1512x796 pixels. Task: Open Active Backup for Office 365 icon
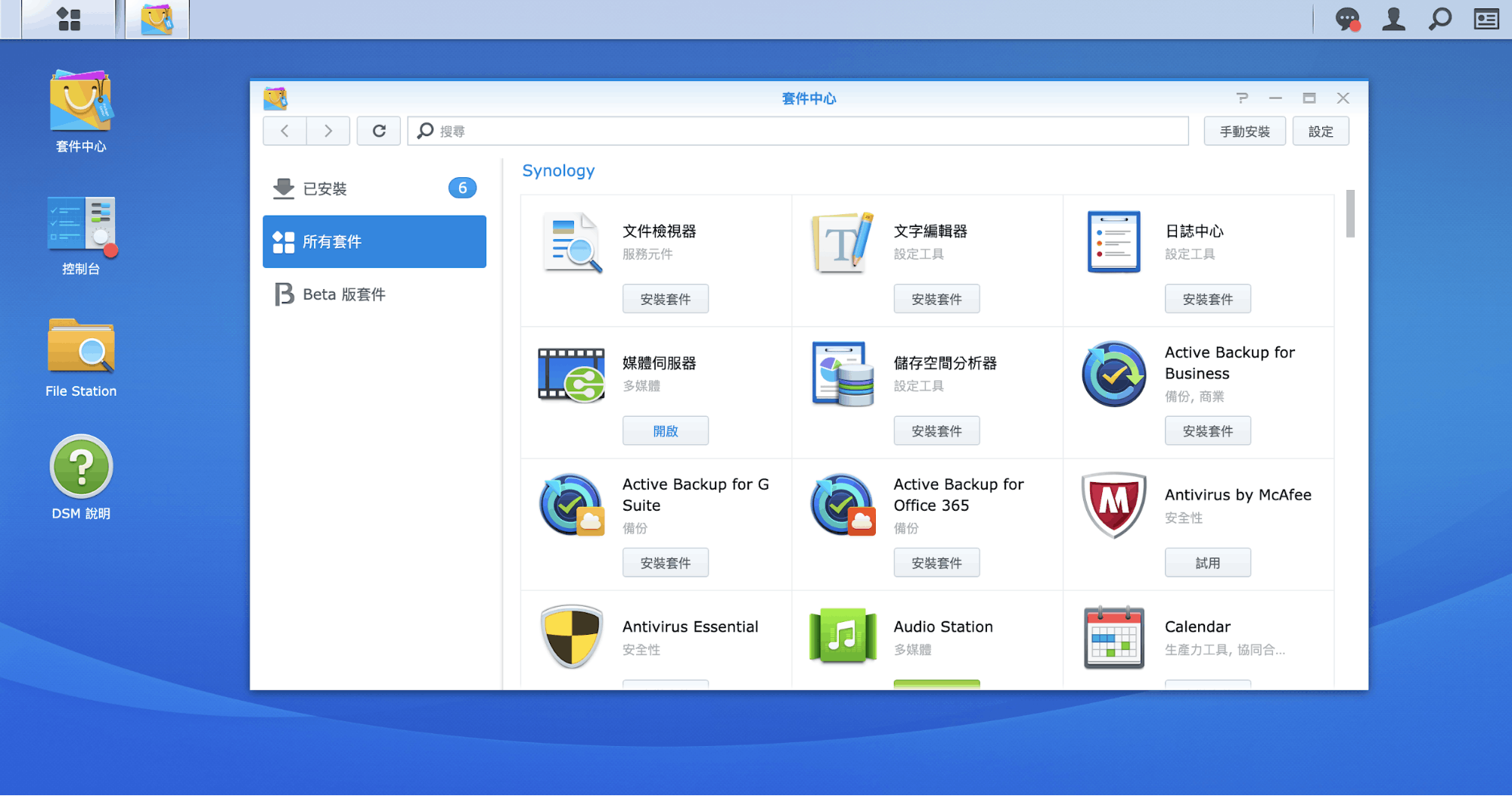843,505
